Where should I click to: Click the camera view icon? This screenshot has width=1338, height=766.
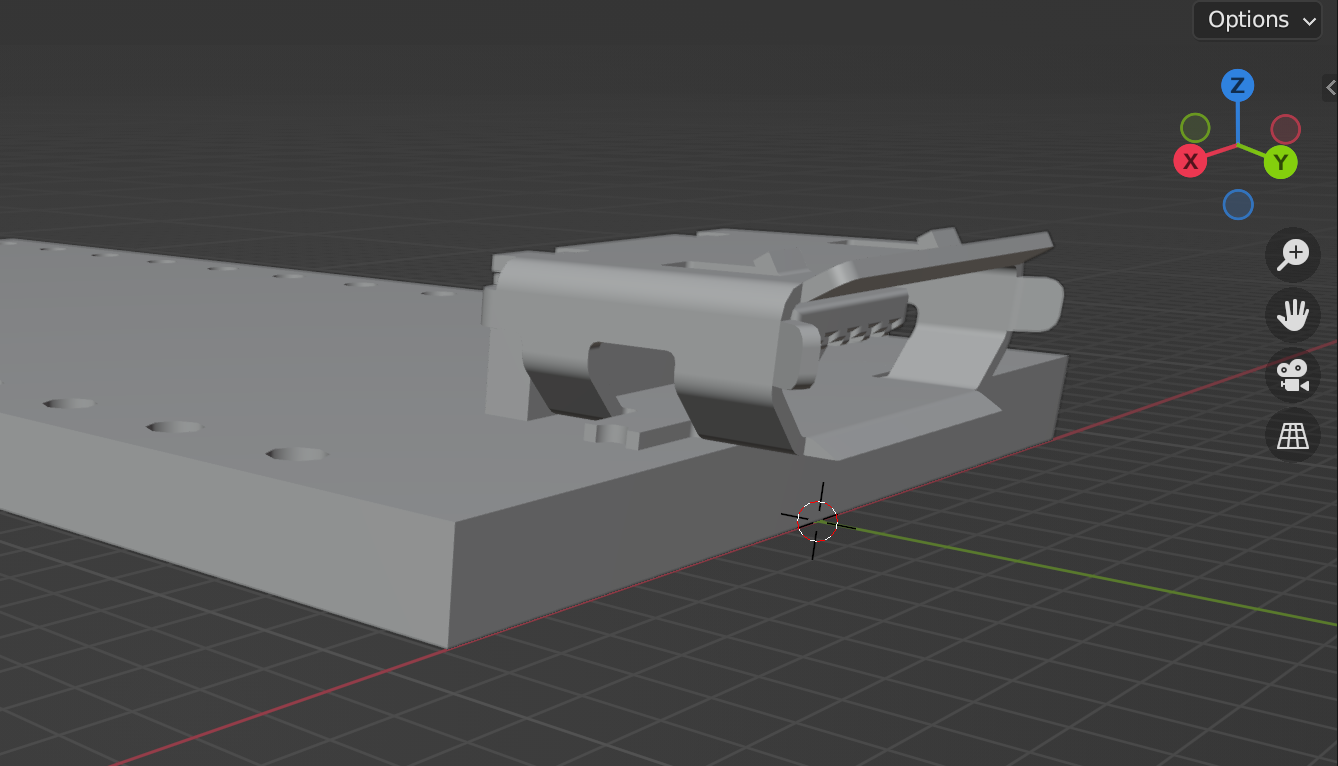pyautogui.click(x=1292, y=375)
